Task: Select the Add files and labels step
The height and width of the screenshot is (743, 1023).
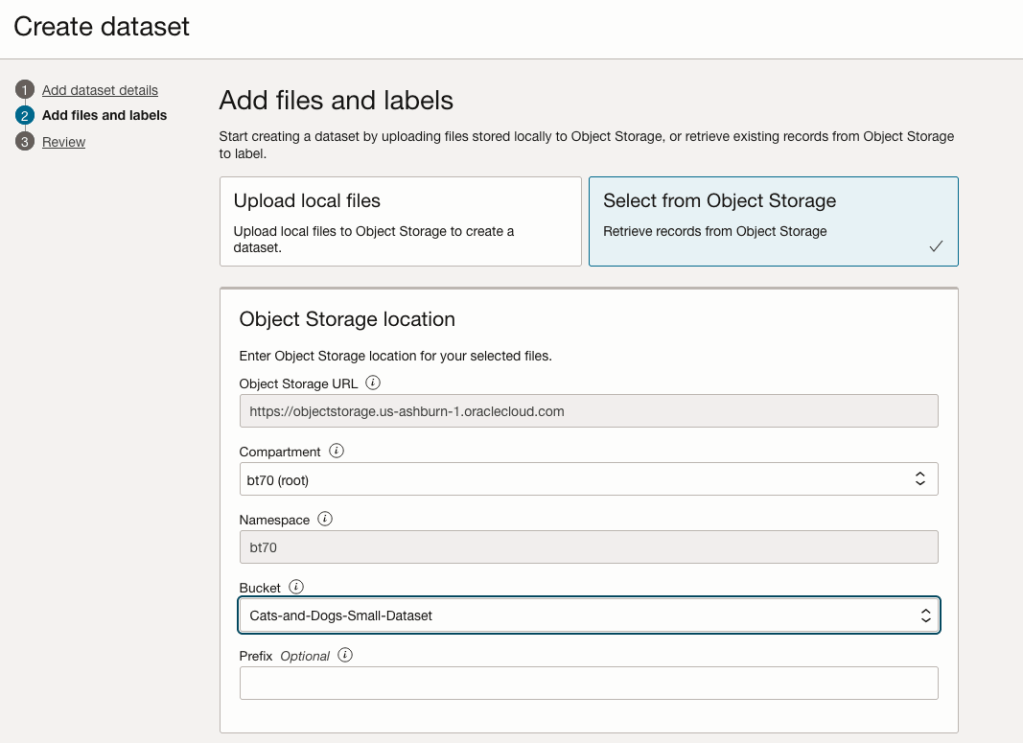Action: pyautogui.click(x=104, y=116)
